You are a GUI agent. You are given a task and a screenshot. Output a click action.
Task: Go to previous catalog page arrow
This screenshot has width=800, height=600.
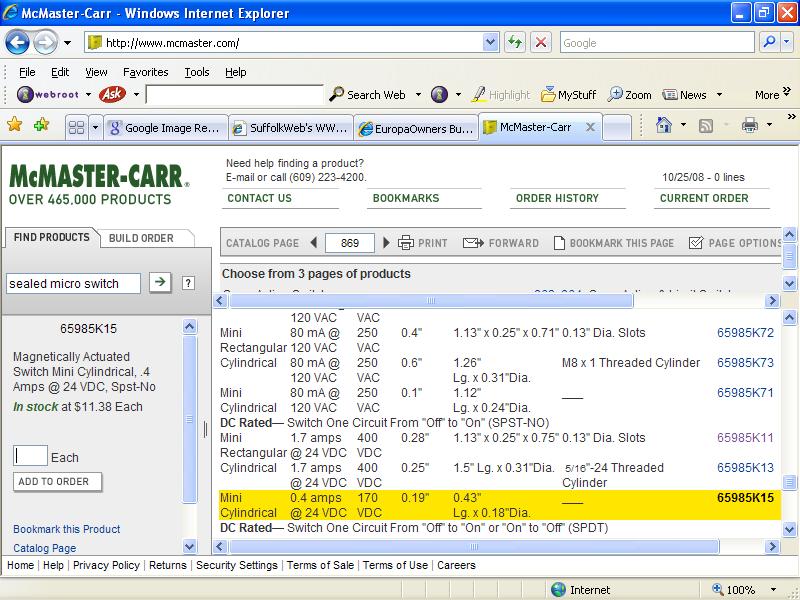tap(313, 243)
